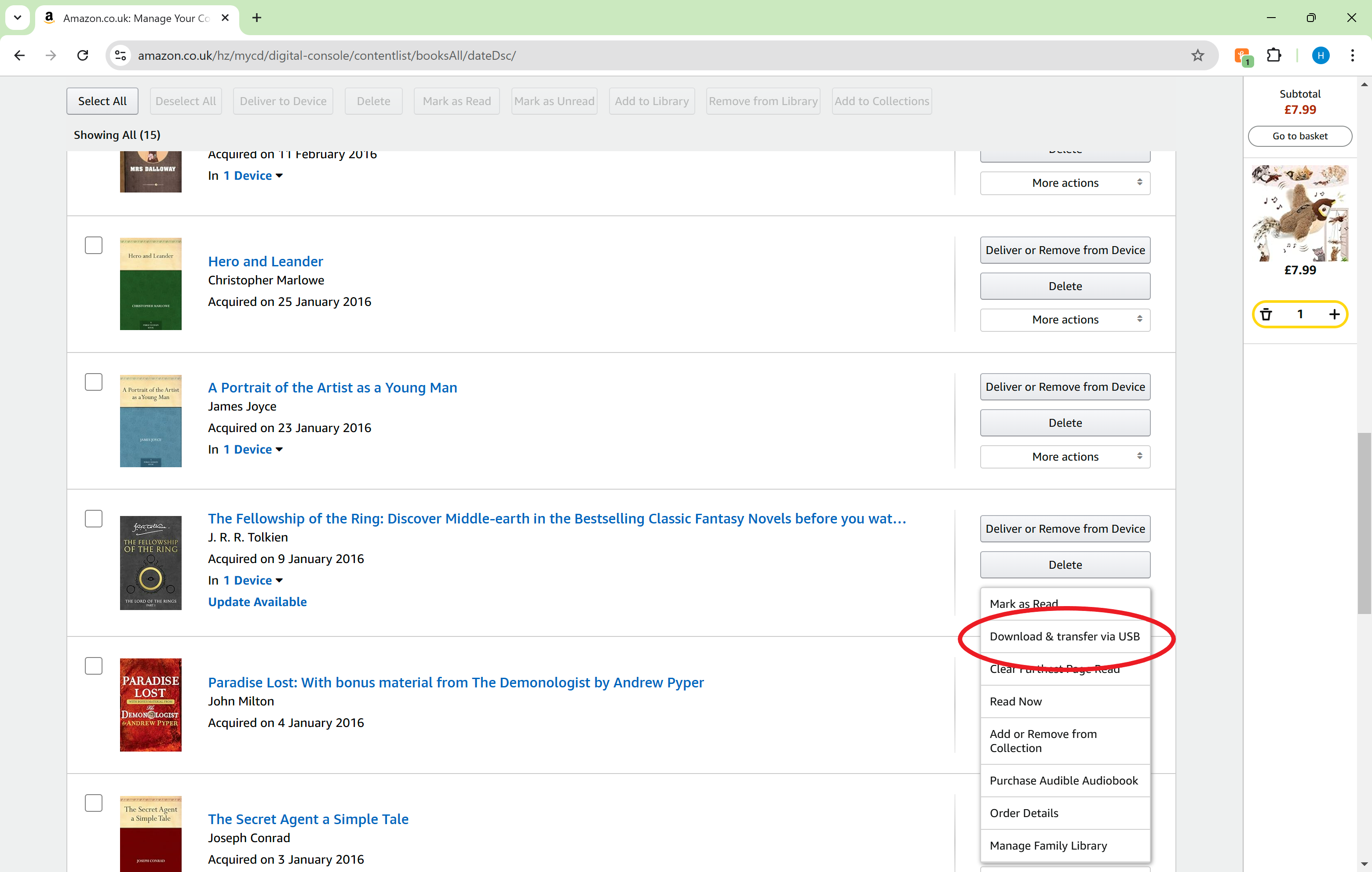
Task: Deliver or Remove Fellowship of the Ring from device
Action: click(1065, 529)
